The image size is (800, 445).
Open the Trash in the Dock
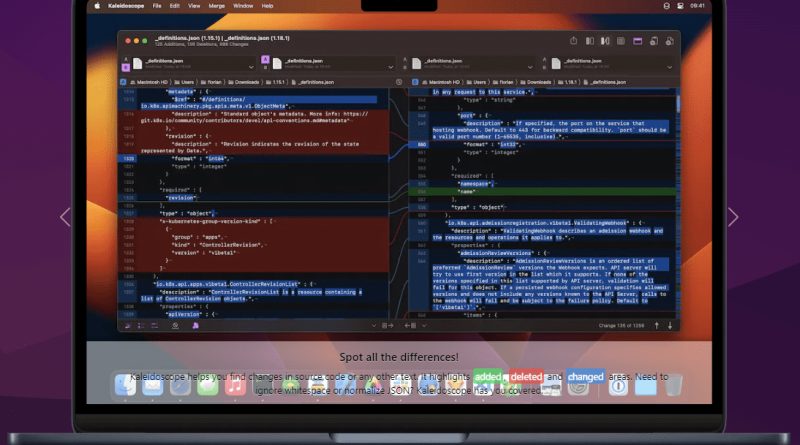point(673,385)
